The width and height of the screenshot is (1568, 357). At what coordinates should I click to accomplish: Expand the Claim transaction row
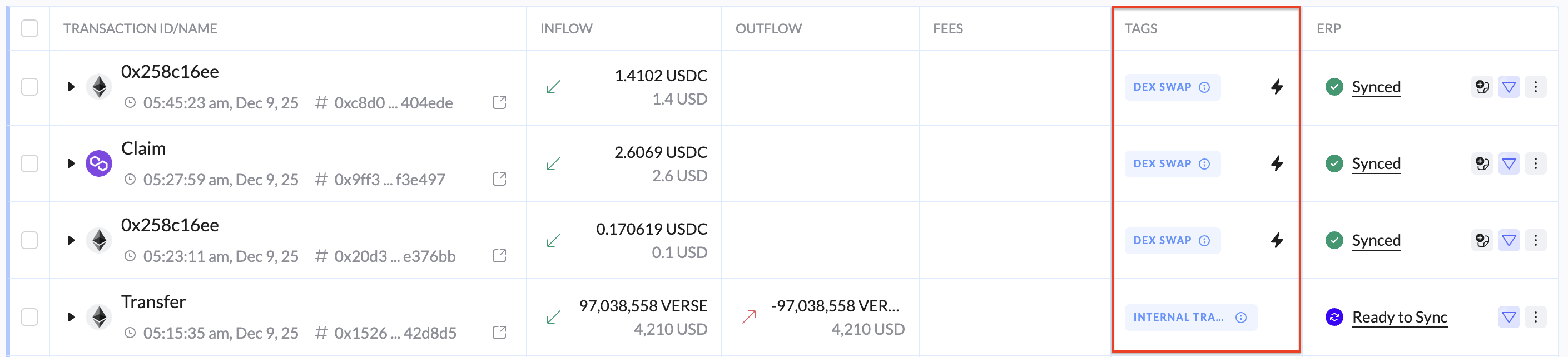(71, 163)
